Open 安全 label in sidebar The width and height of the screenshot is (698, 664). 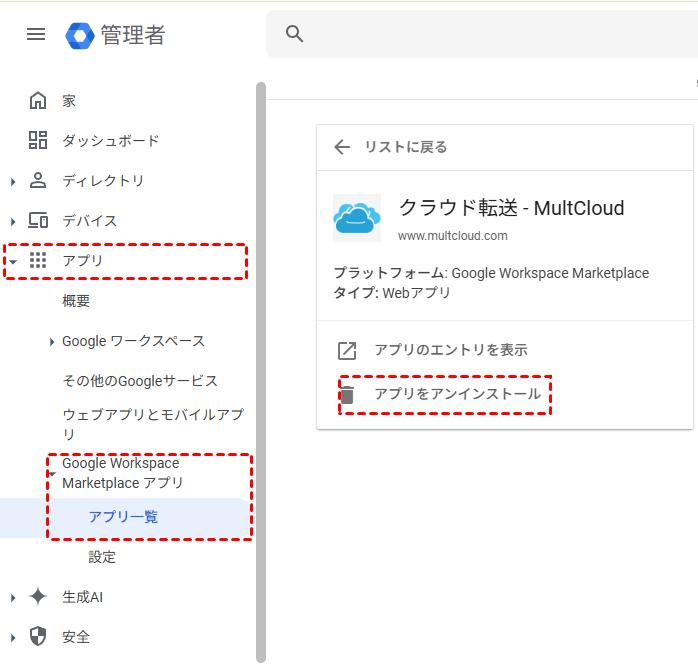(76, 637)
